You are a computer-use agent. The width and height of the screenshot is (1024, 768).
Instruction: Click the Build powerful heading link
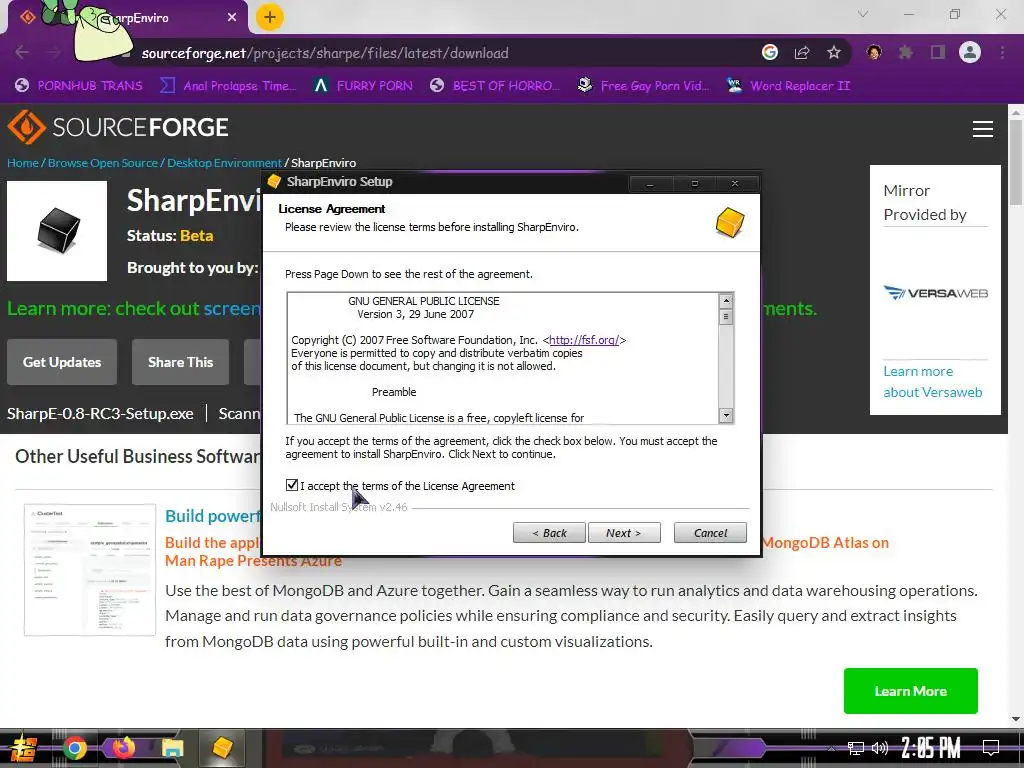point(212,516)
